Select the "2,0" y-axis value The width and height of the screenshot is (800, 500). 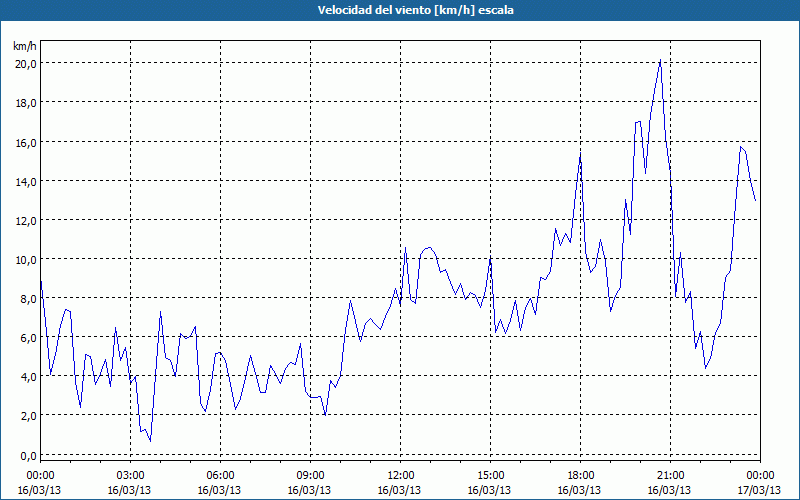(x=27, y=416)
